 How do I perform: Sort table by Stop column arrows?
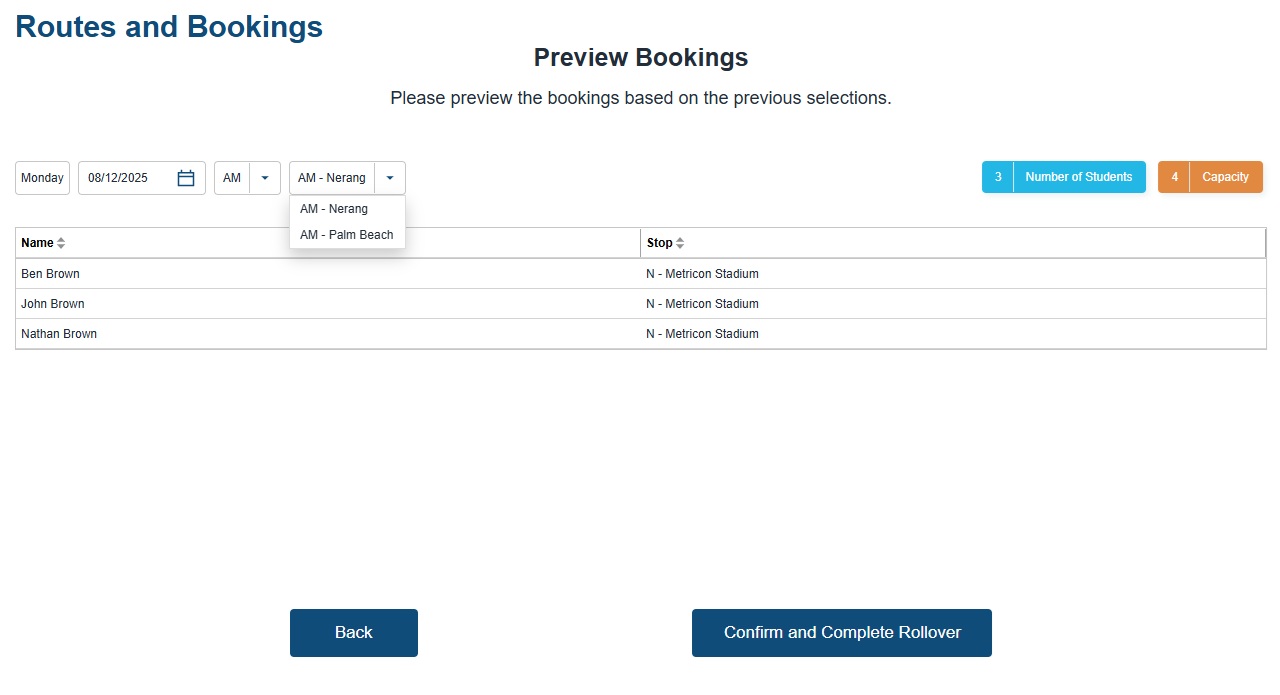coord(680,243)
